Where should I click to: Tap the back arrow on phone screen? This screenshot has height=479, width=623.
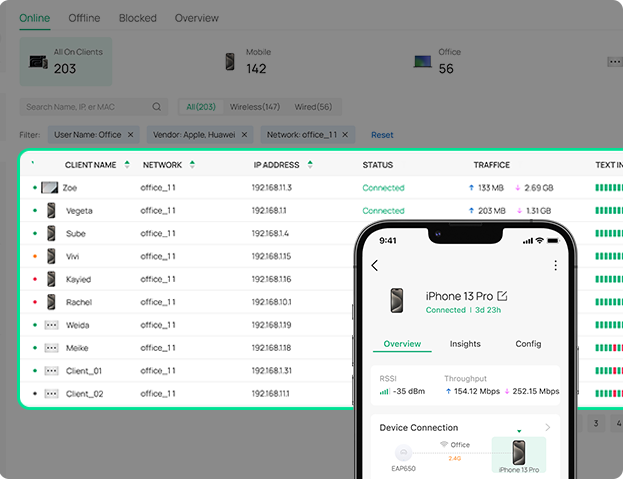pyautogui.click(x=375, y=266)
